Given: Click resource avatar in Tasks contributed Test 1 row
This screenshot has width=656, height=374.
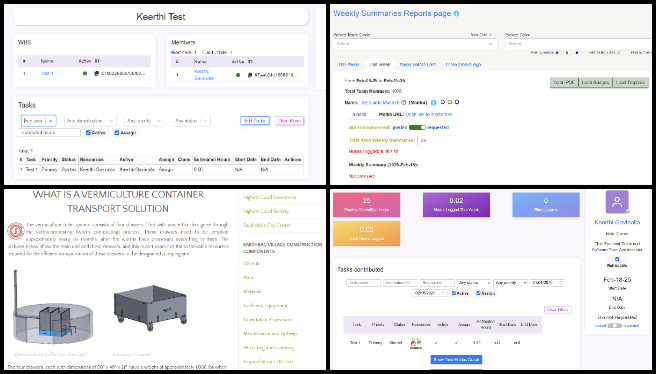Looking at the screenshot, I should pos(415,343).
